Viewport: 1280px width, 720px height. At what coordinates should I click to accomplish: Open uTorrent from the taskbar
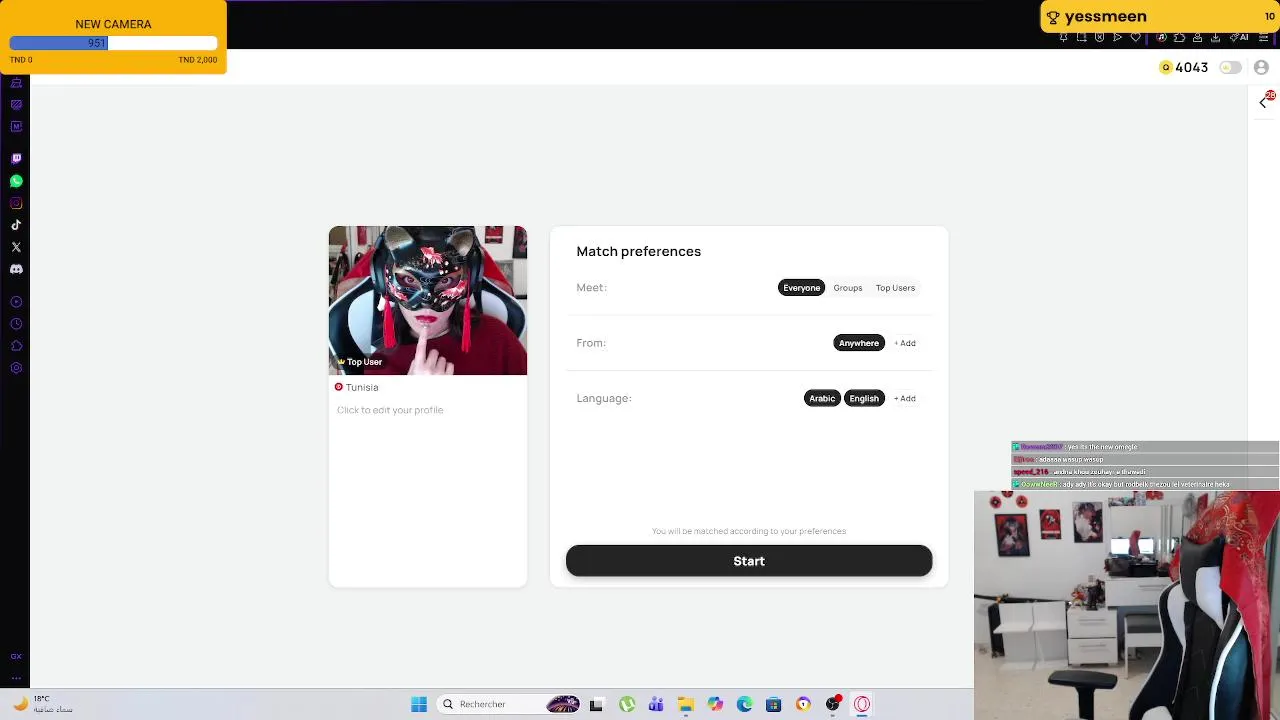pos(627,704)
